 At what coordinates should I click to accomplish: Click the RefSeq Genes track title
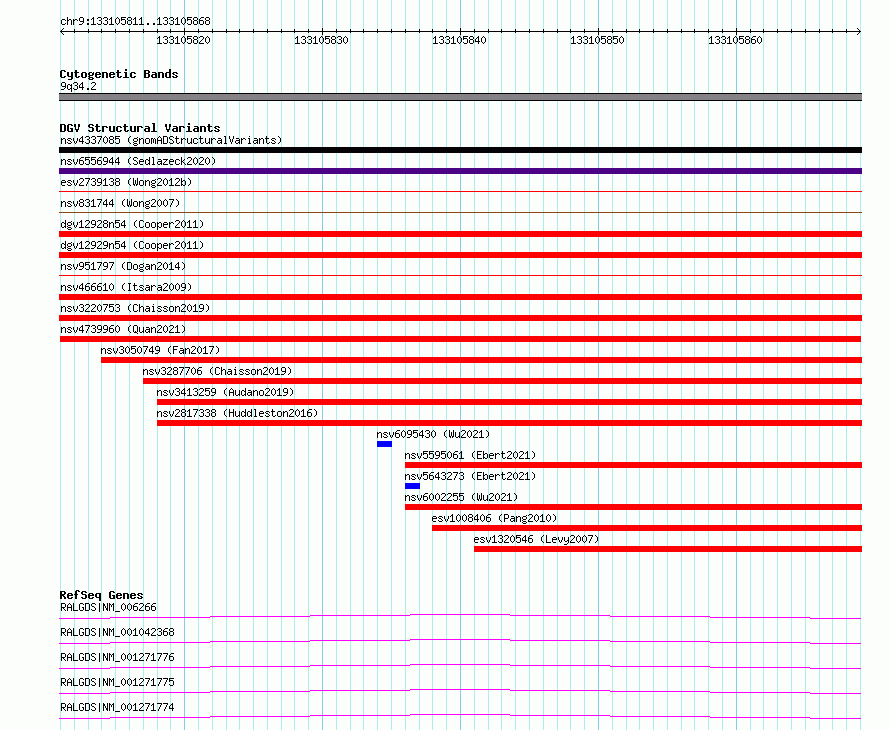pyautogui.click(x=101, y=595)
